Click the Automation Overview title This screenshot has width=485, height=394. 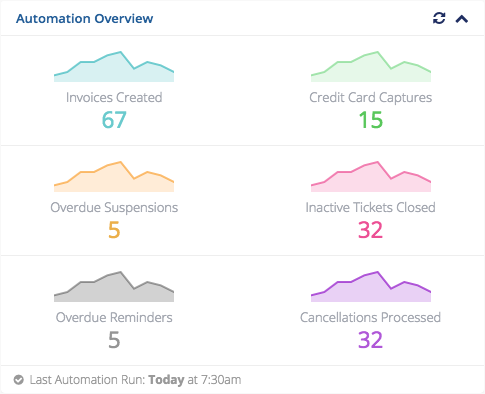point(85,19)
